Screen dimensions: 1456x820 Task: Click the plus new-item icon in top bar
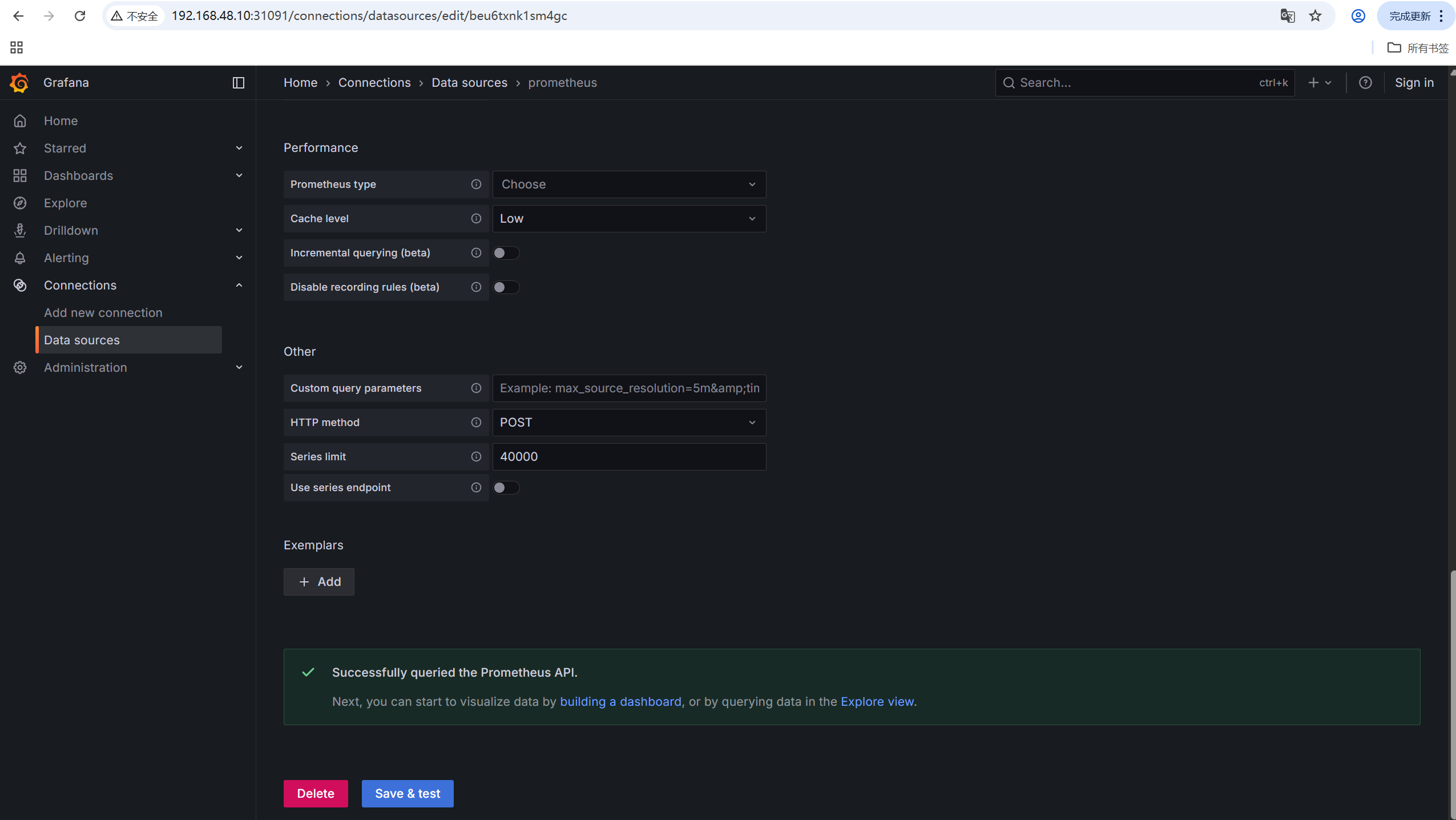[1313, 83]
